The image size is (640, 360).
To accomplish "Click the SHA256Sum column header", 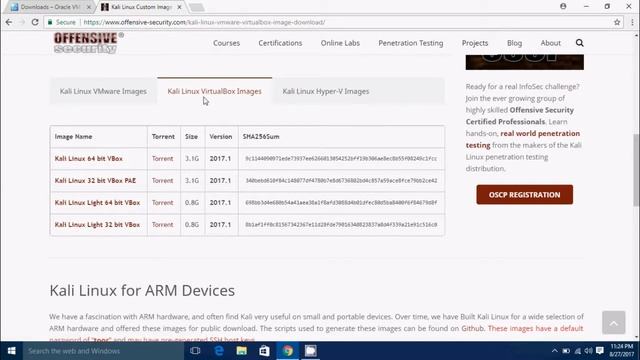I will point(261,137).
